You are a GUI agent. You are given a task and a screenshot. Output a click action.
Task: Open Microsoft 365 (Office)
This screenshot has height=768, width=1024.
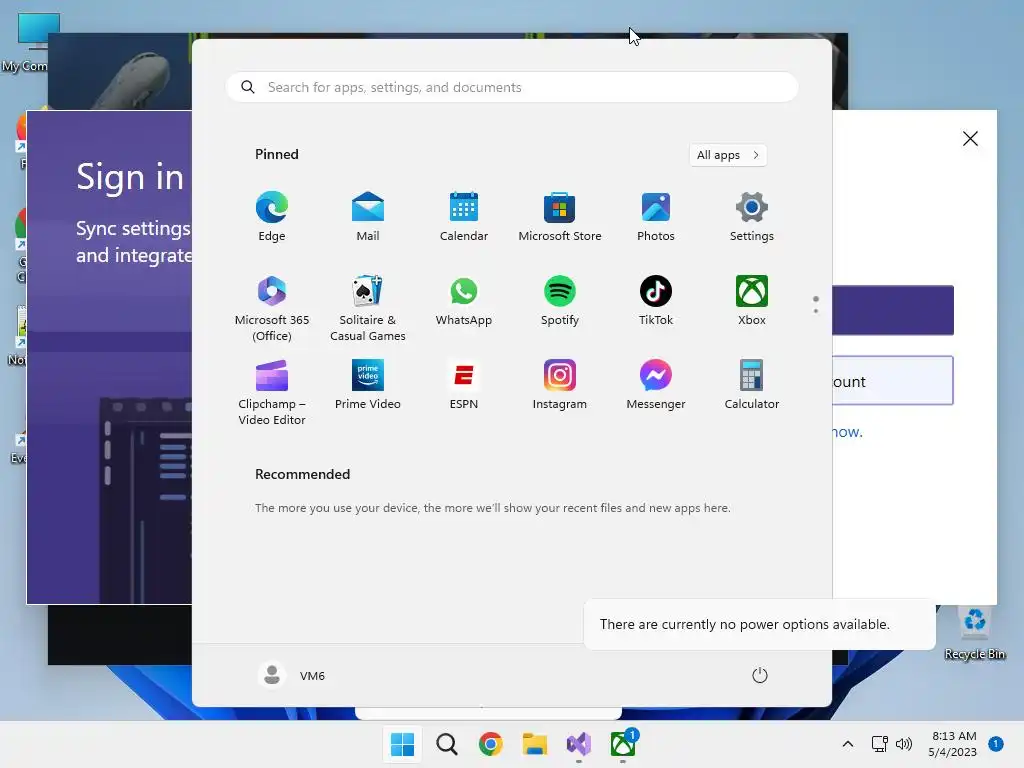click(272, 308)
